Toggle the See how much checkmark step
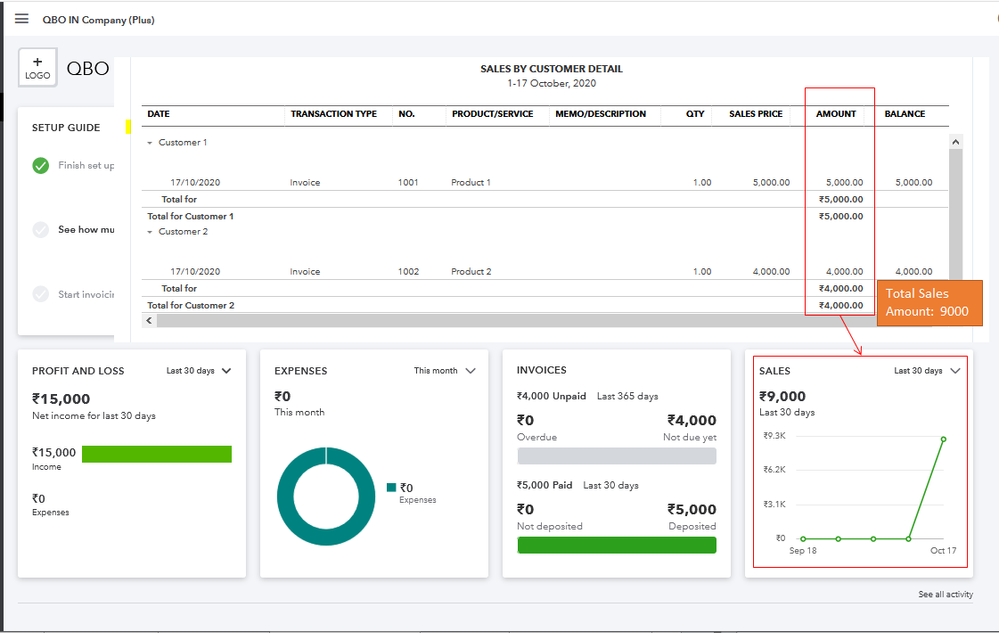The image size is (999, 633). pos(41,230)
